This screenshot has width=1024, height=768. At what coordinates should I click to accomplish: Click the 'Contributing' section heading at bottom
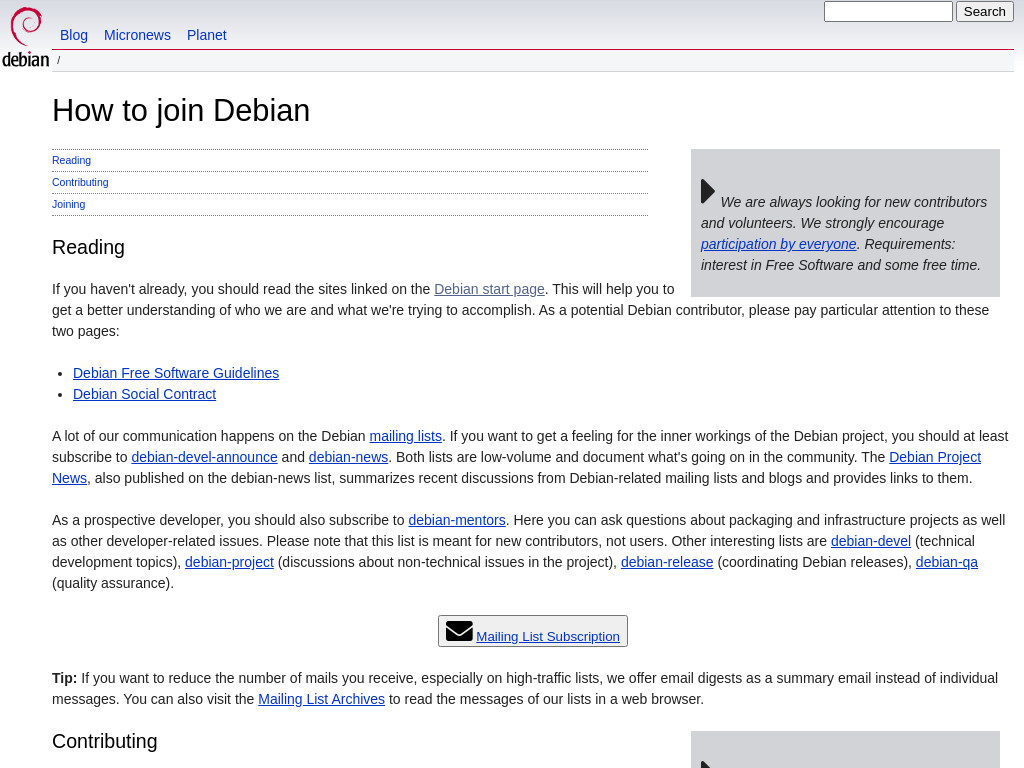coord(104,741)
